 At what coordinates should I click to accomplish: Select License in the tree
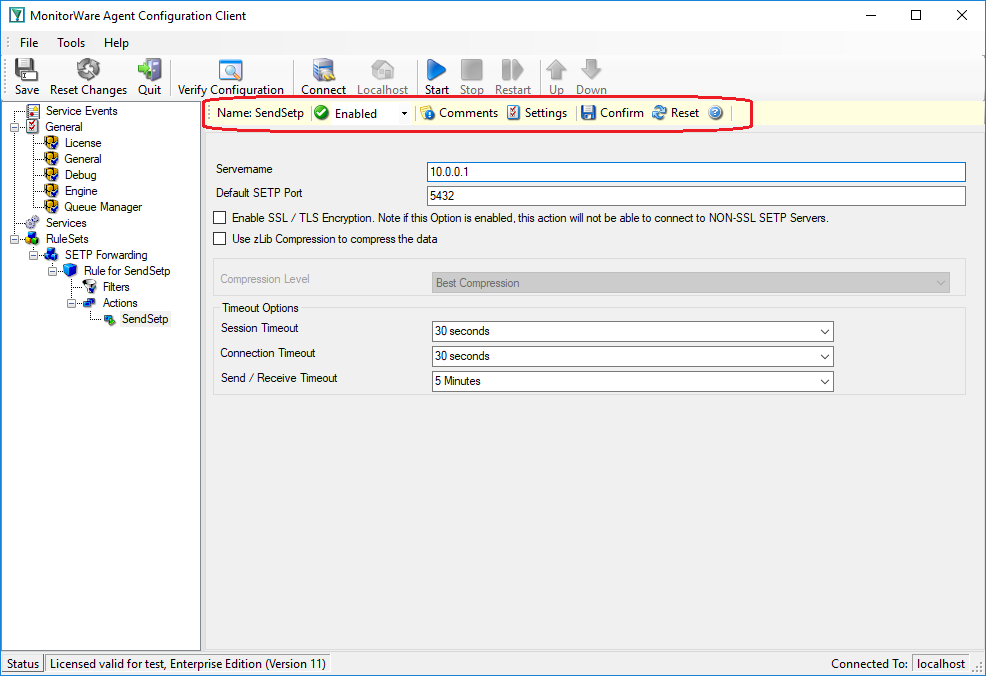tap(82, 143)
